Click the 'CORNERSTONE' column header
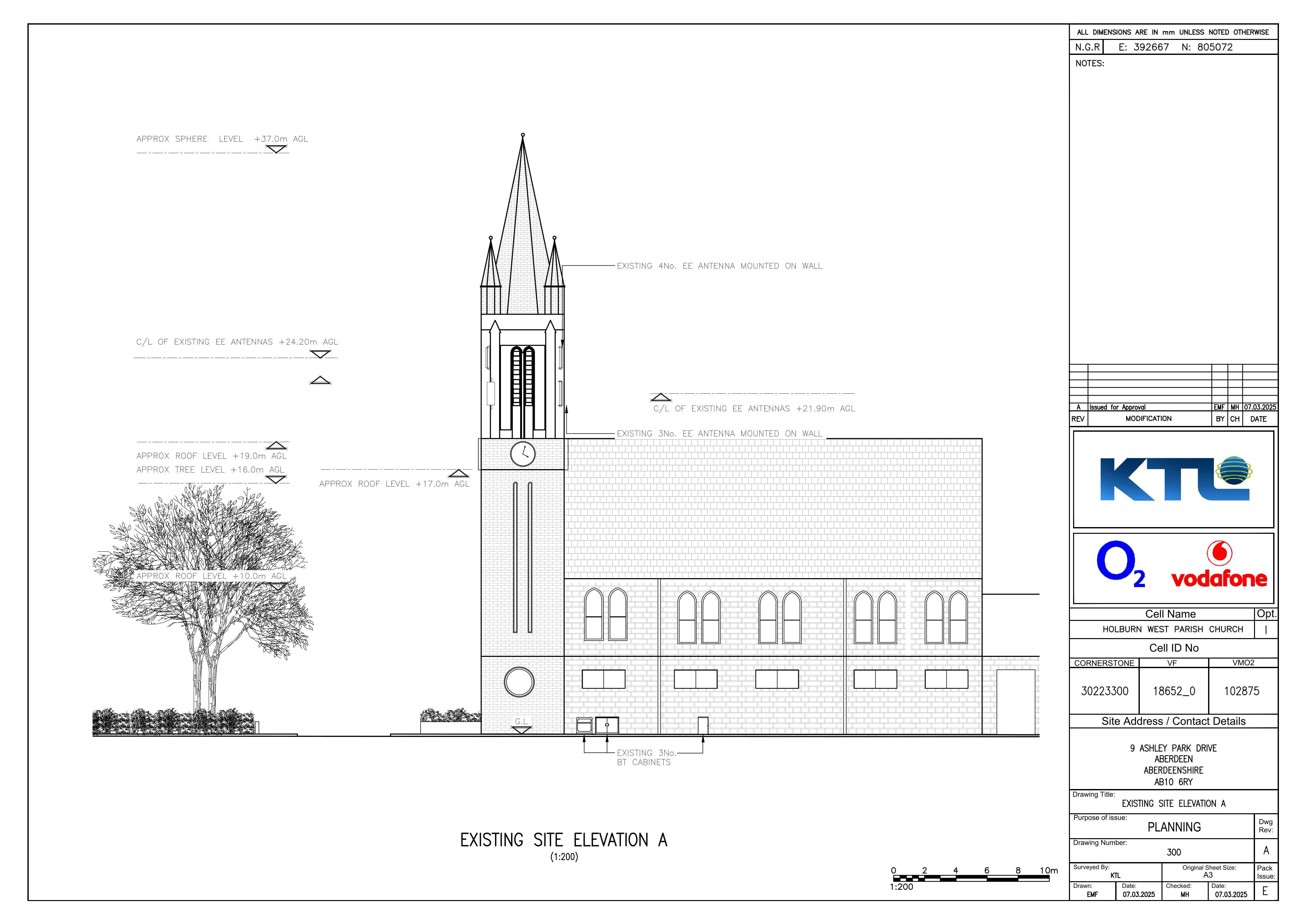1307x924 pixels. point(1104,663)
